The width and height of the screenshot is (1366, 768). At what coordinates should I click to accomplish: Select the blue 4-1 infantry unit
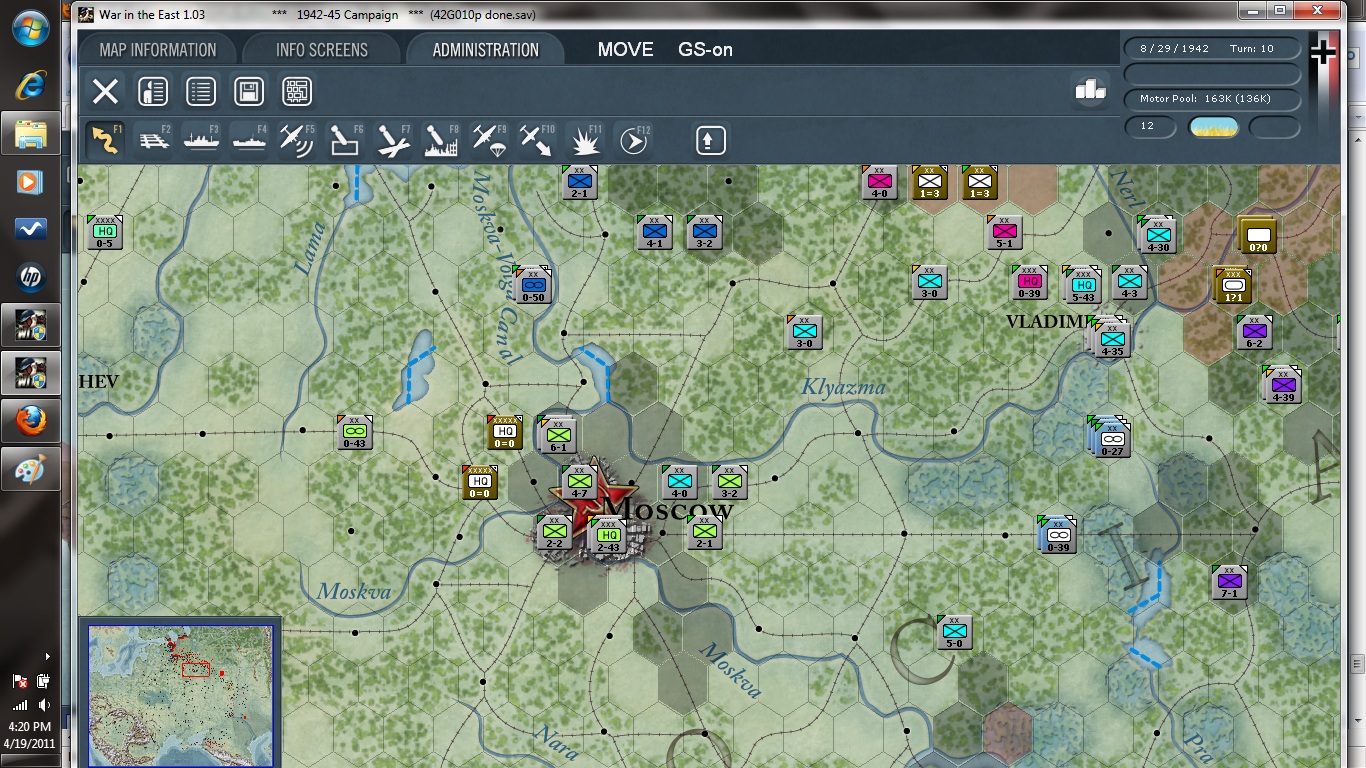655,232
